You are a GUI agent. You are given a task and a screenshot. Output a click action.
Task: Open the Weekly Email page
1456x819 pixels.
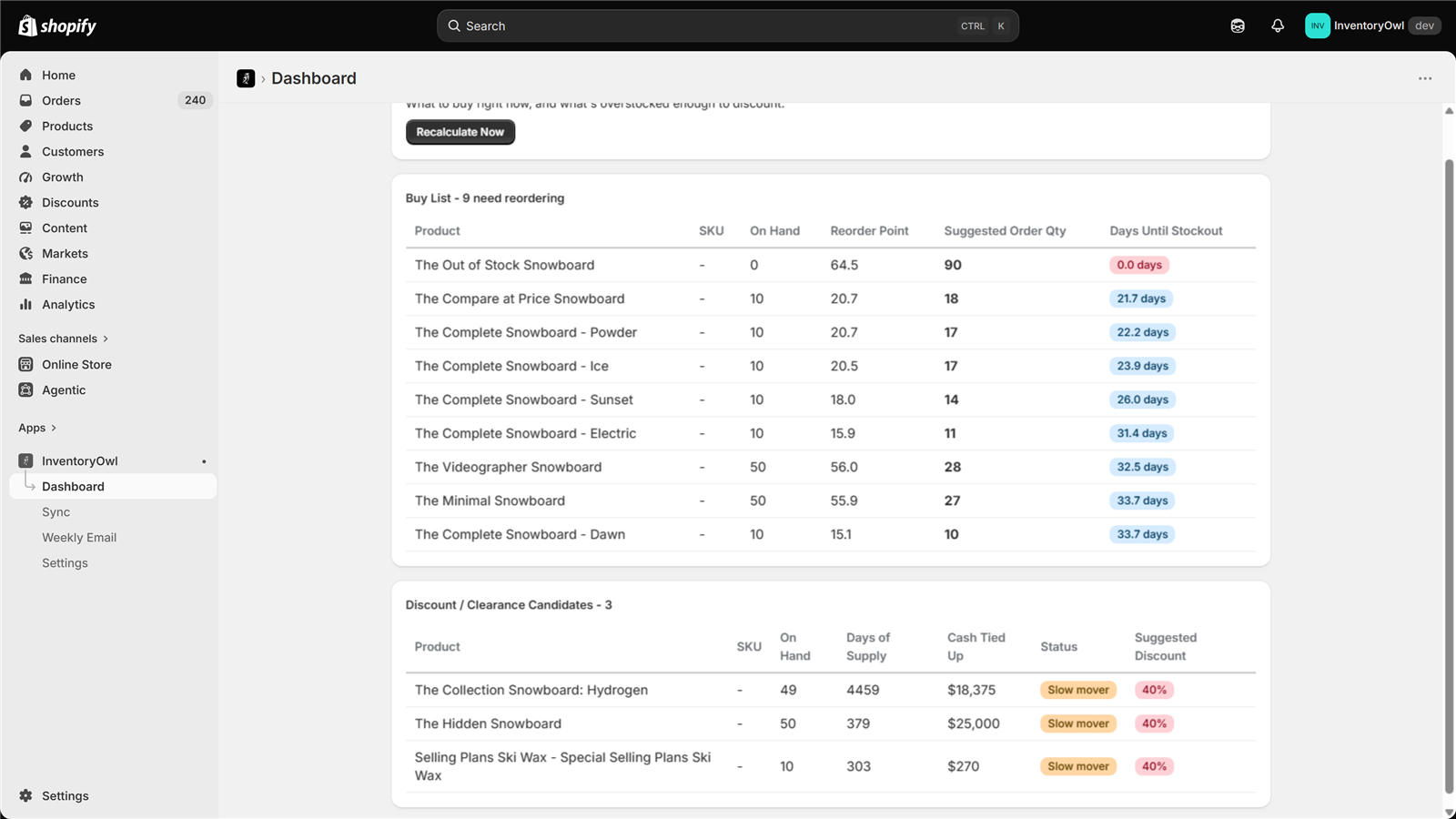[x=79, y=537]
